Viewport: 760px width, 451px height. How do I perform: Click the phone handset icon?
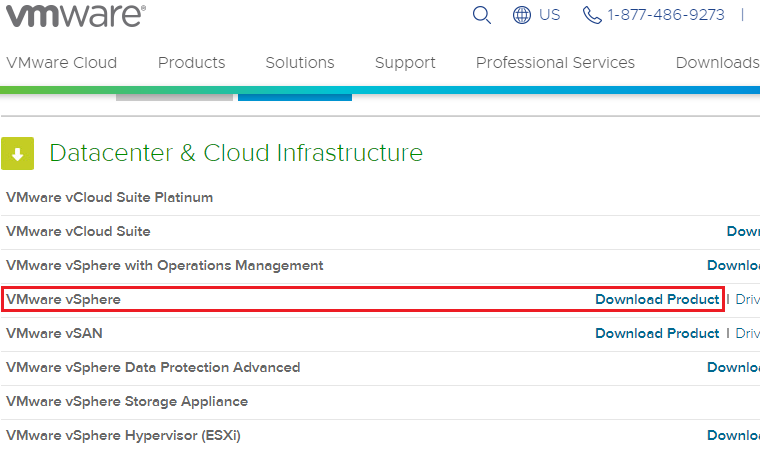[x=592, y=15]
